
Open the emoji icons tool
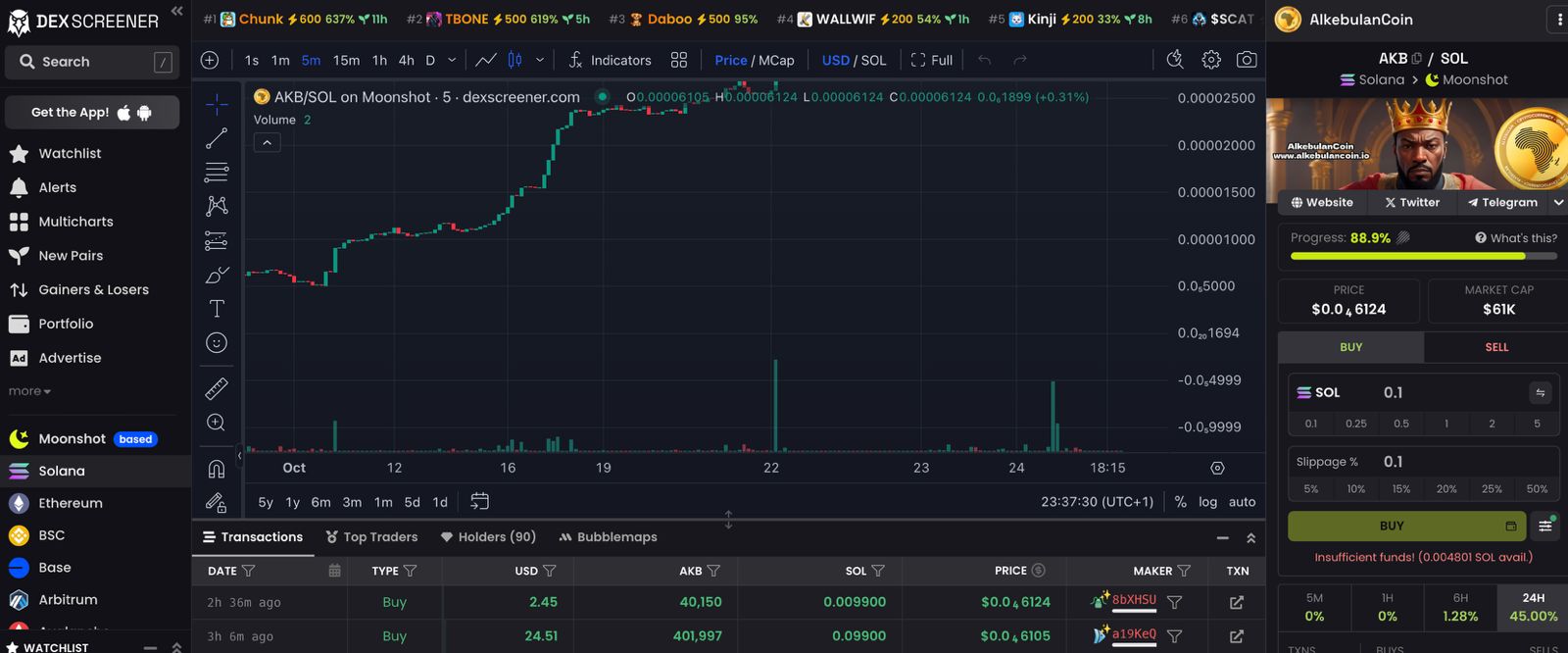tap(217, 342)
